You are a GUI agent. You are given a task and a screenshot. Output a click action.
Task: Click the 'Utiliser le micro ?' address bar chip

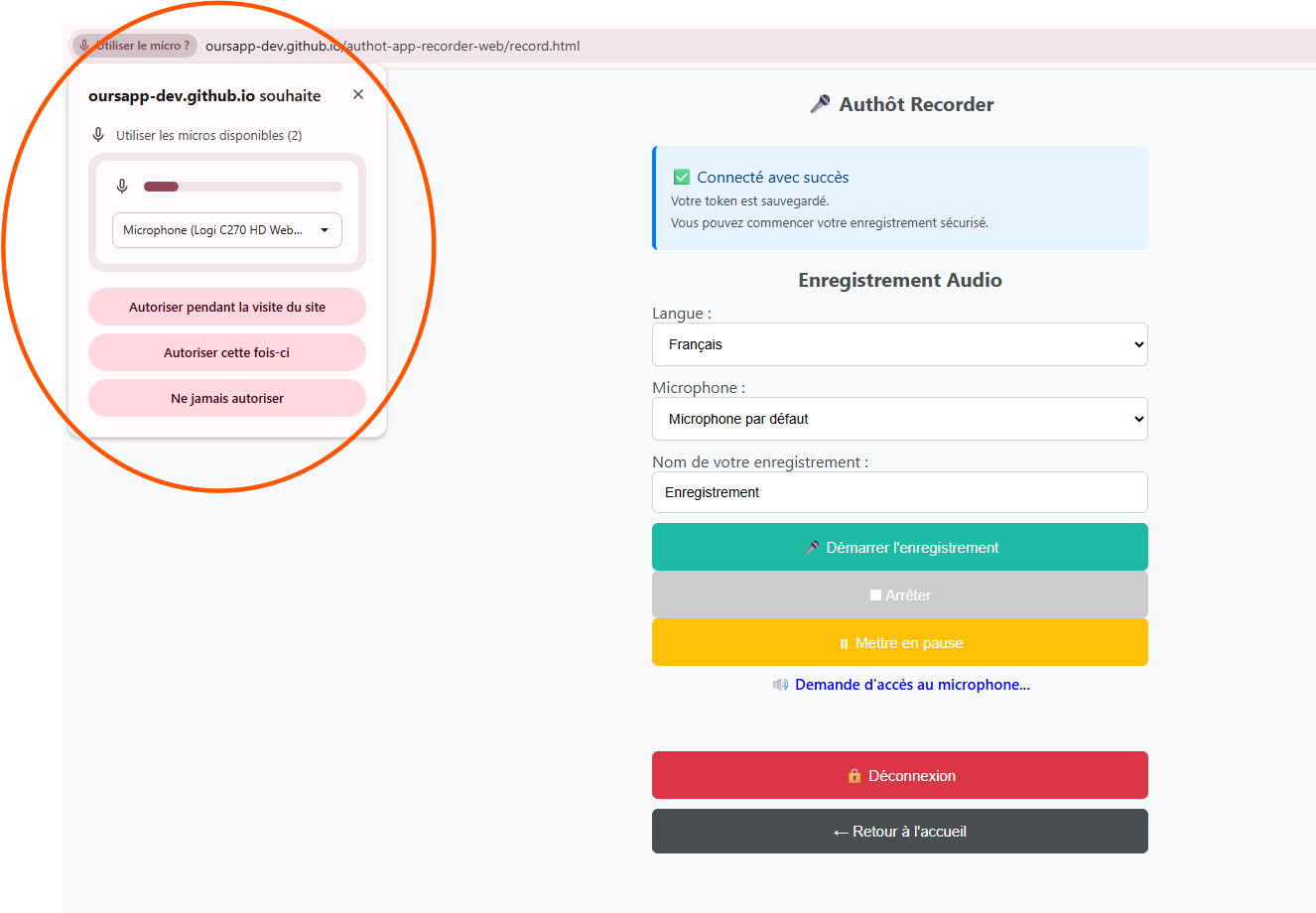point(135,46)
